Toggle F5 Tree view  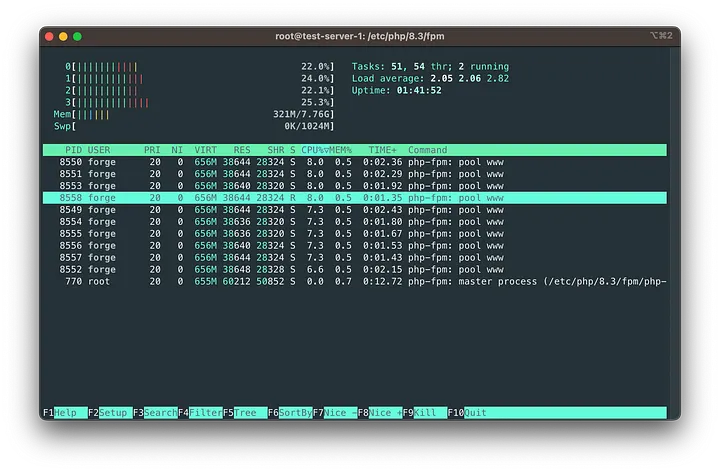245,412
